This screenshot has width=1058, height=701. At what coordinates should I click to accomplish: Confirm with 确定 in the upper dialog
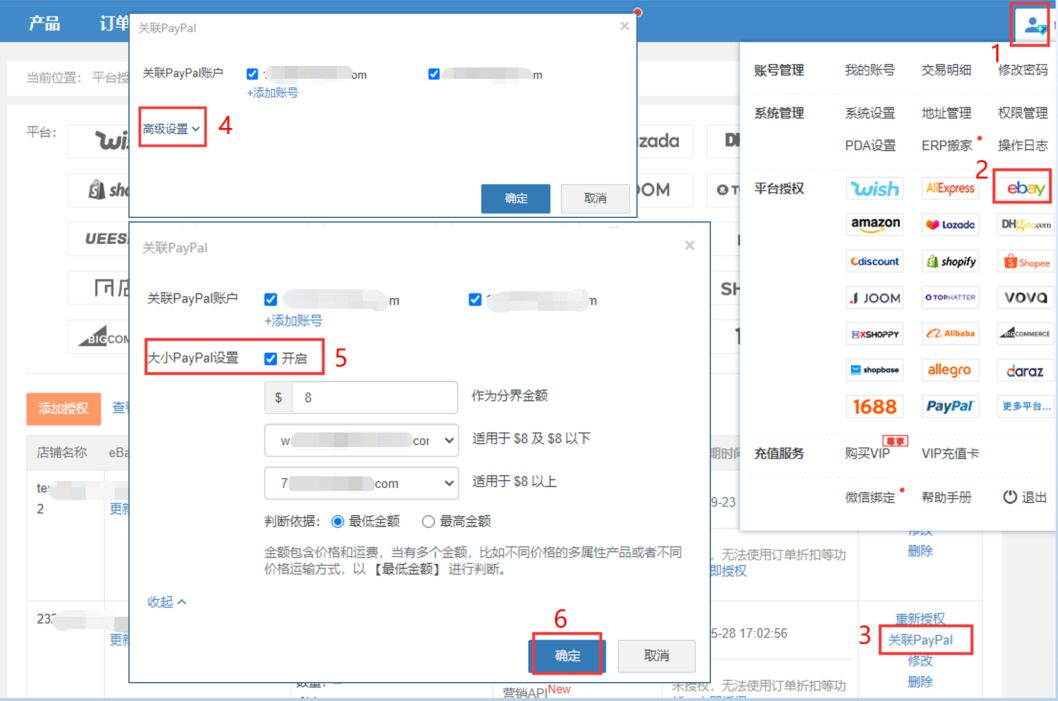pyautogui.click(x=516, y=198)
